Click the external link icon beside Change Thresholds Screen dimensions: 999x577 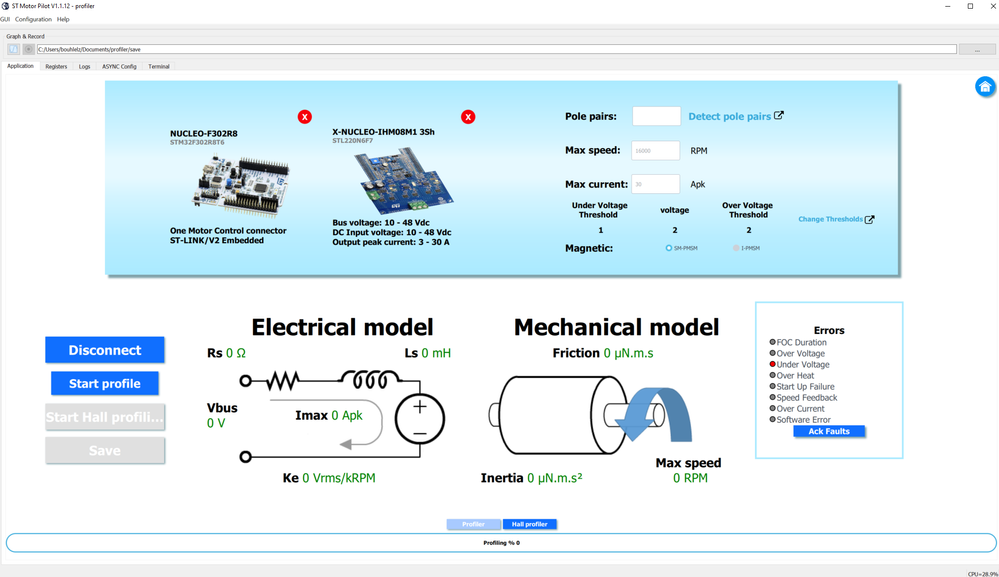coord(870,219)
